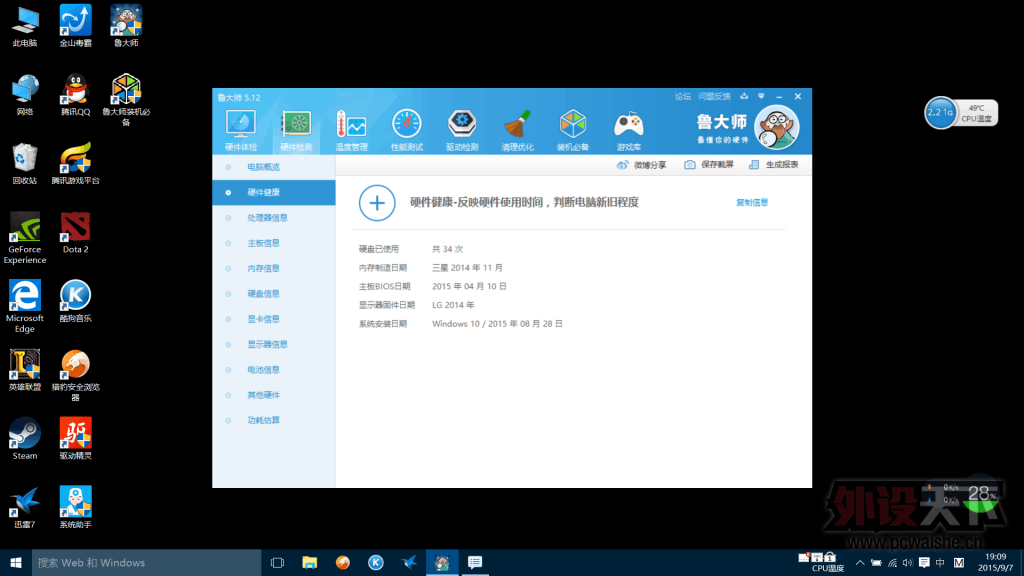
Task: Click 保存截屏 camera icon
Action: click(x=690, y=164)
